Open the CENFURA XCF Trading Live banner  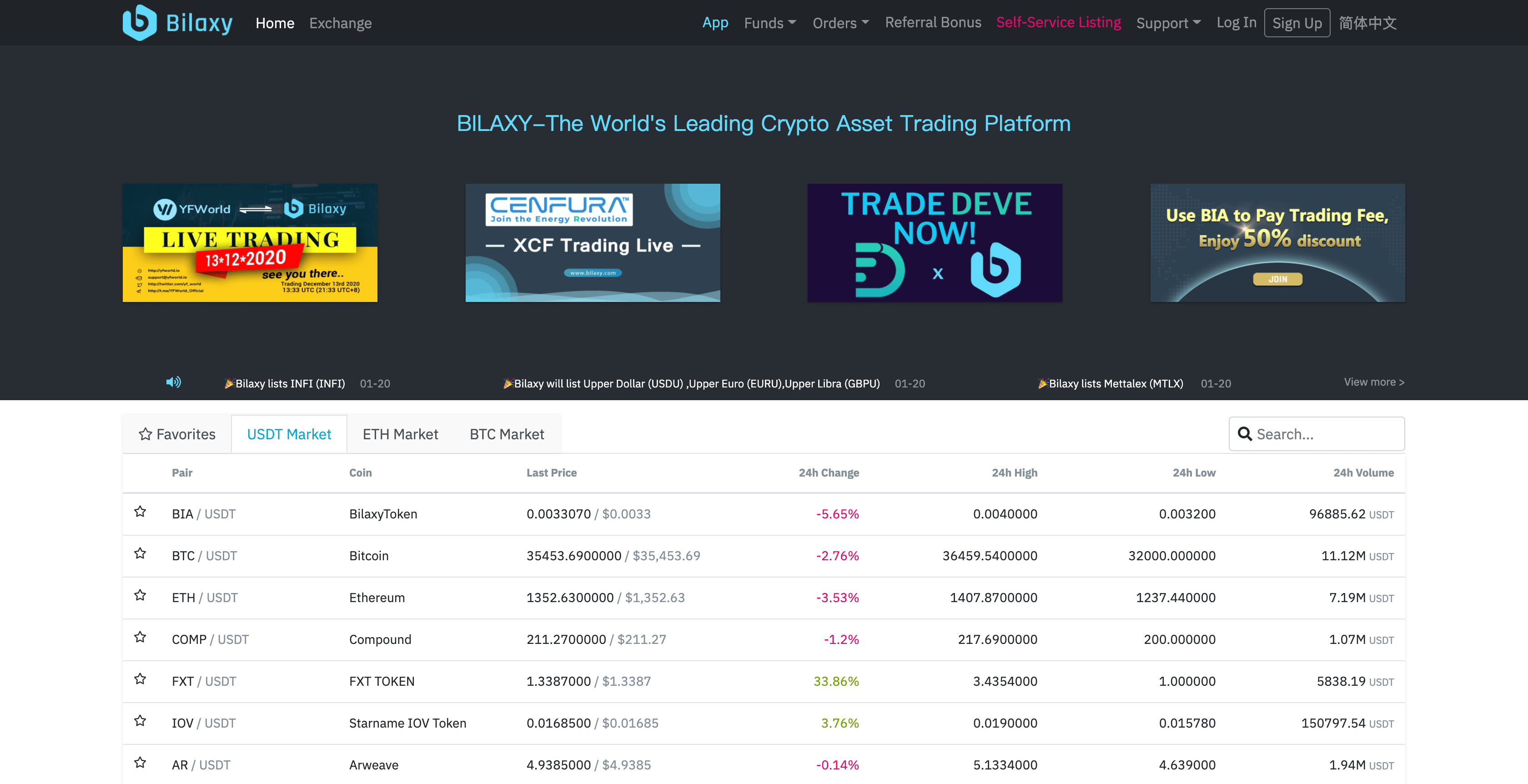coord(593,242)
